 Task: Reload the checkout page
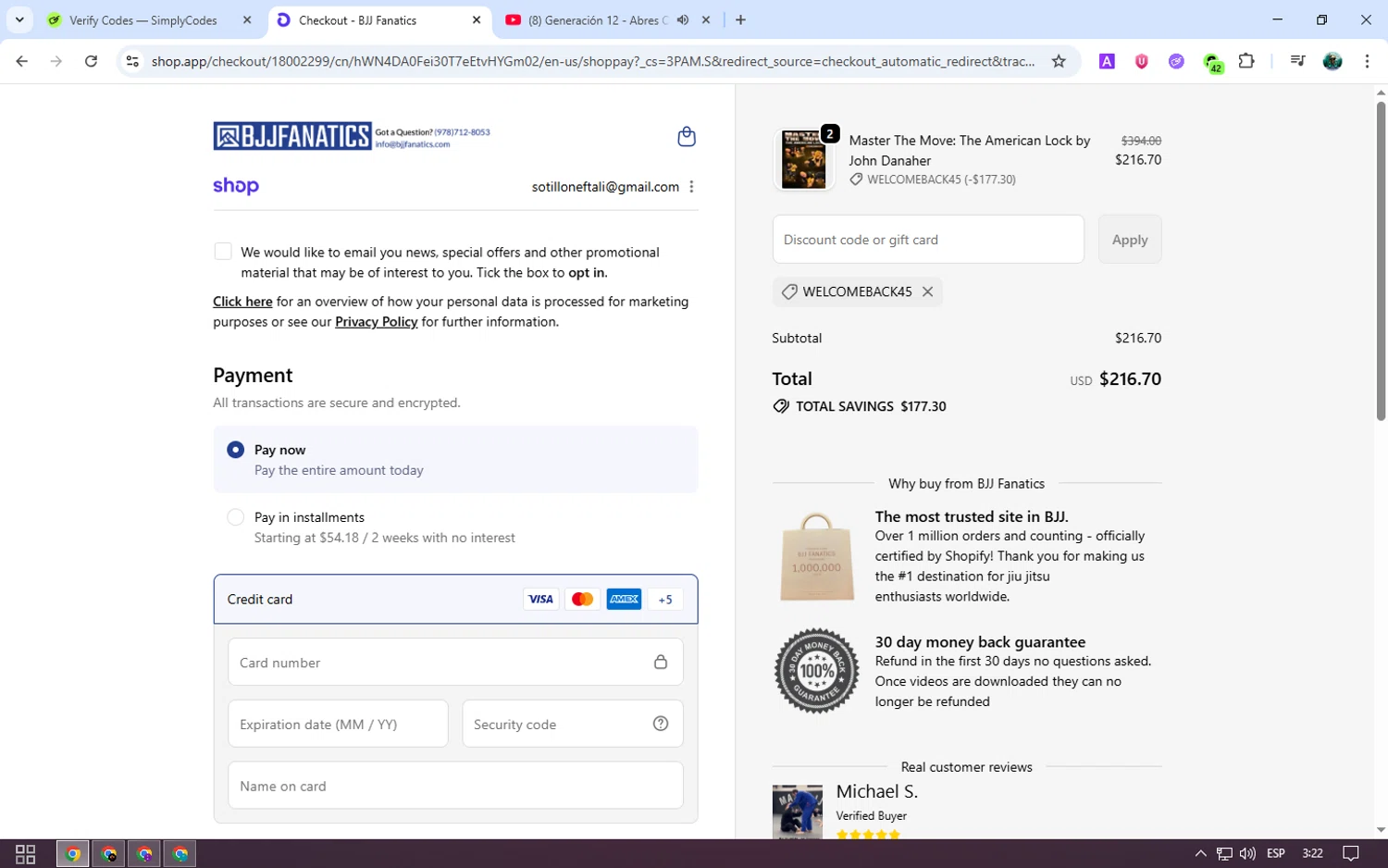[91, 61]
